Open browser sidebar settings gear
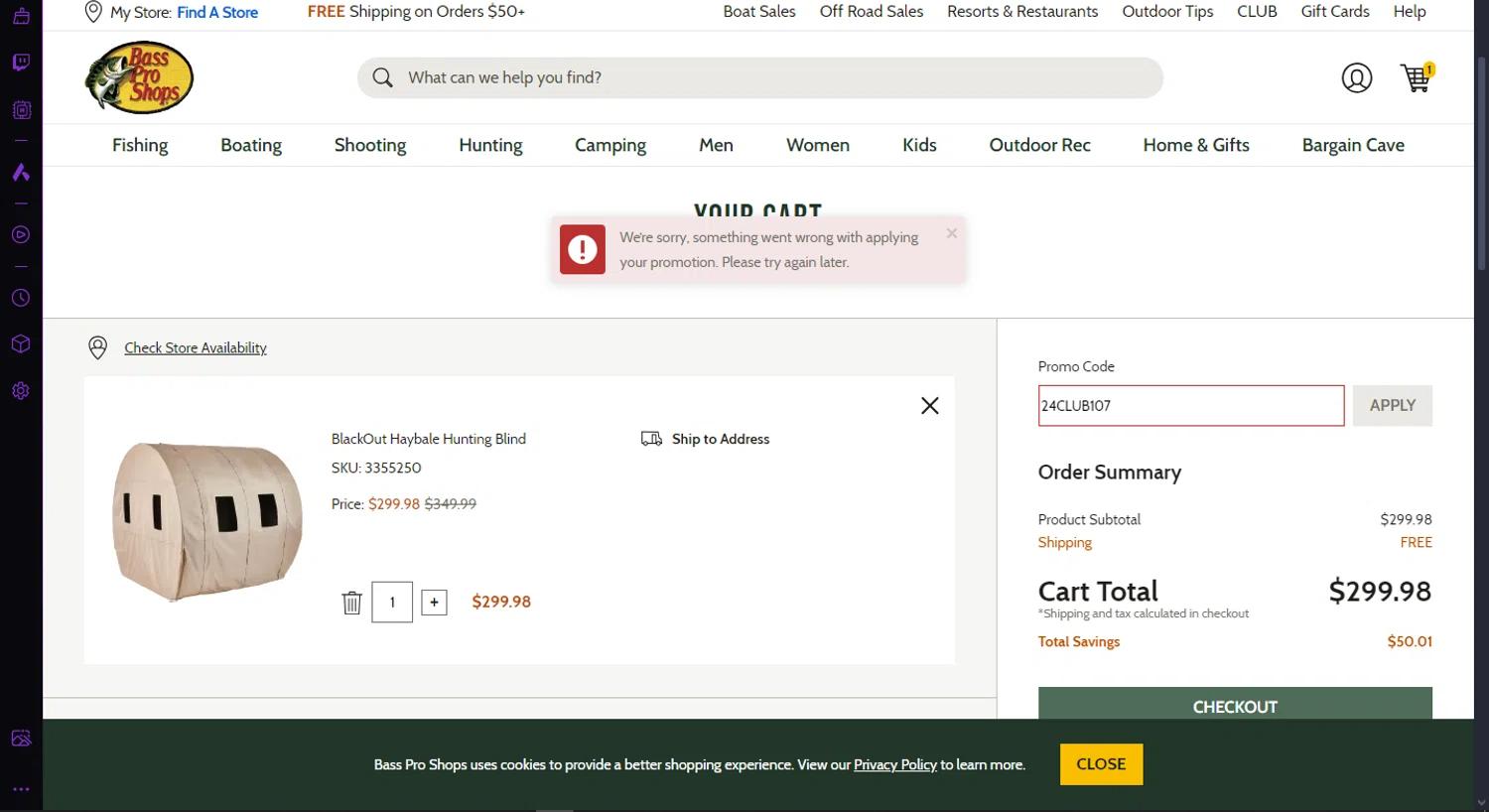The image size is (1489, 812). [x=21, y=391]
